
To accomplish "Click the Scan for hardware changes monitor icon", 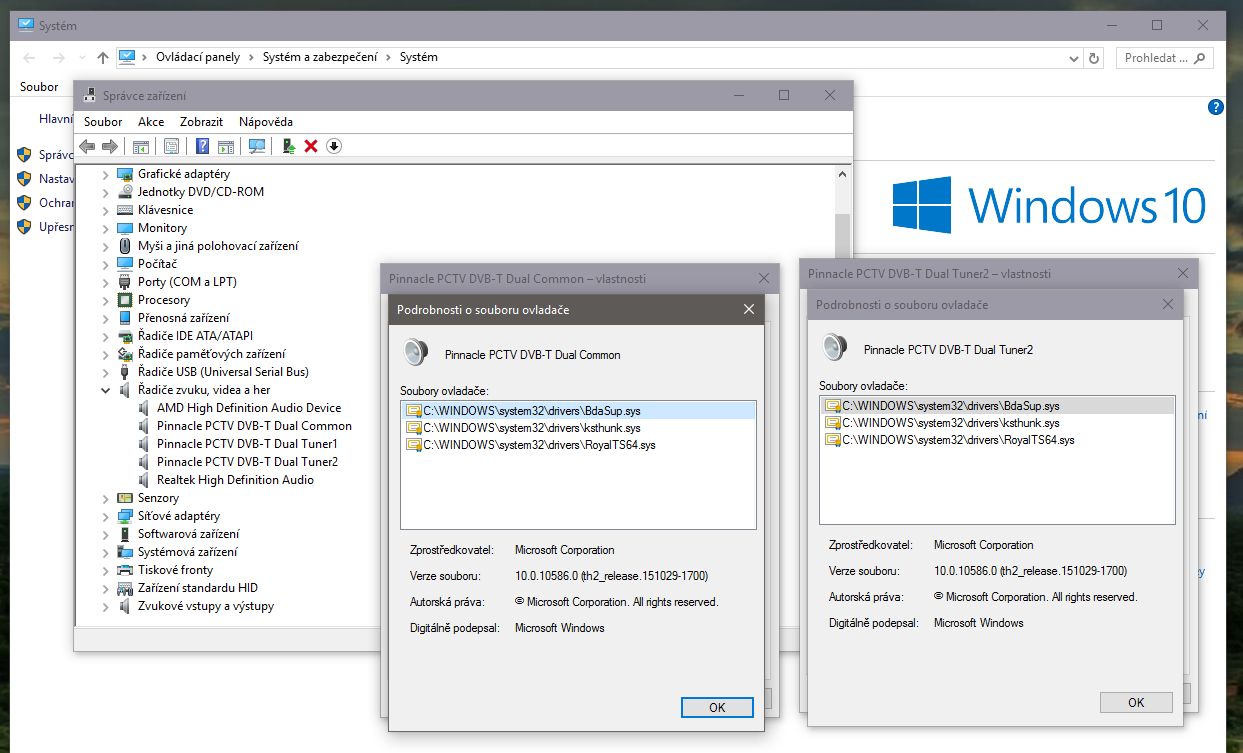I will tap(257, 146).
